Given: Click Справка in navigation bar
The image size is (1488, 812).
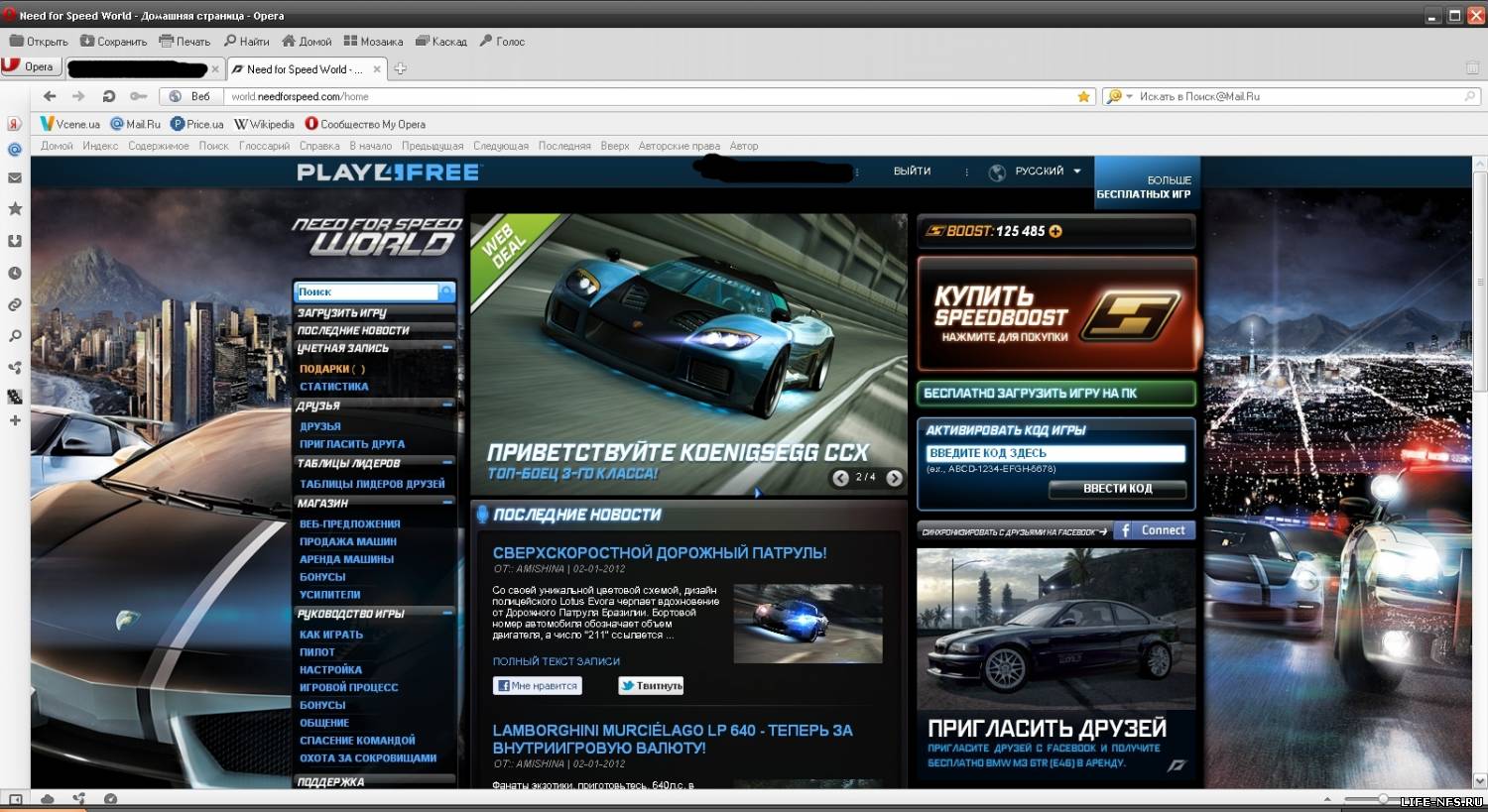Looking at the screenshot, I should coord(319,146).
